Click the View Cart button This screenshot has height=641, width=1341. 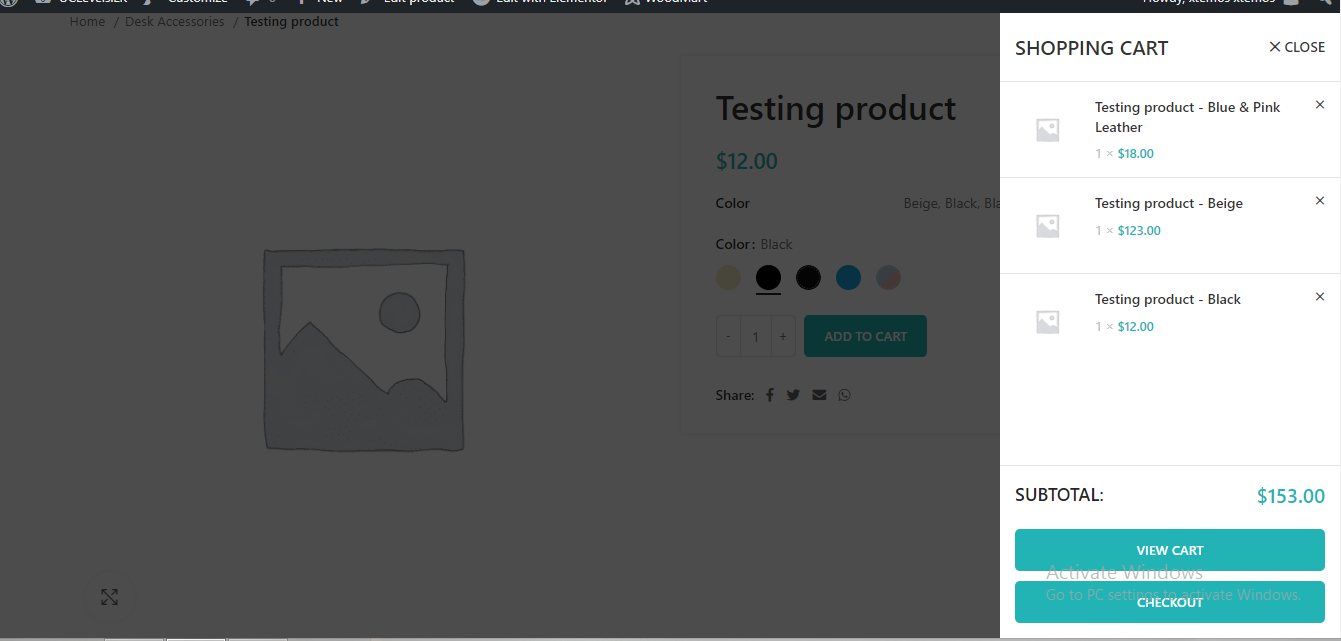tap(1170, 550)
